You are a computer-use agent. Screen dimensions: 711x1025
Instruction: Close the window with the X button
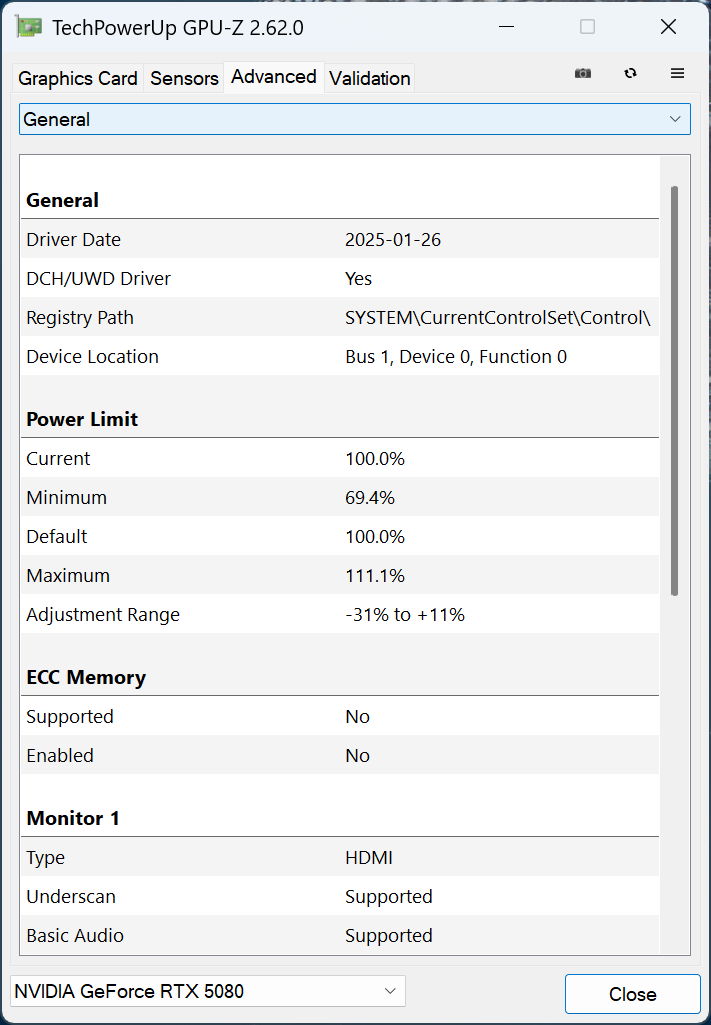click(x=668, y=27)
